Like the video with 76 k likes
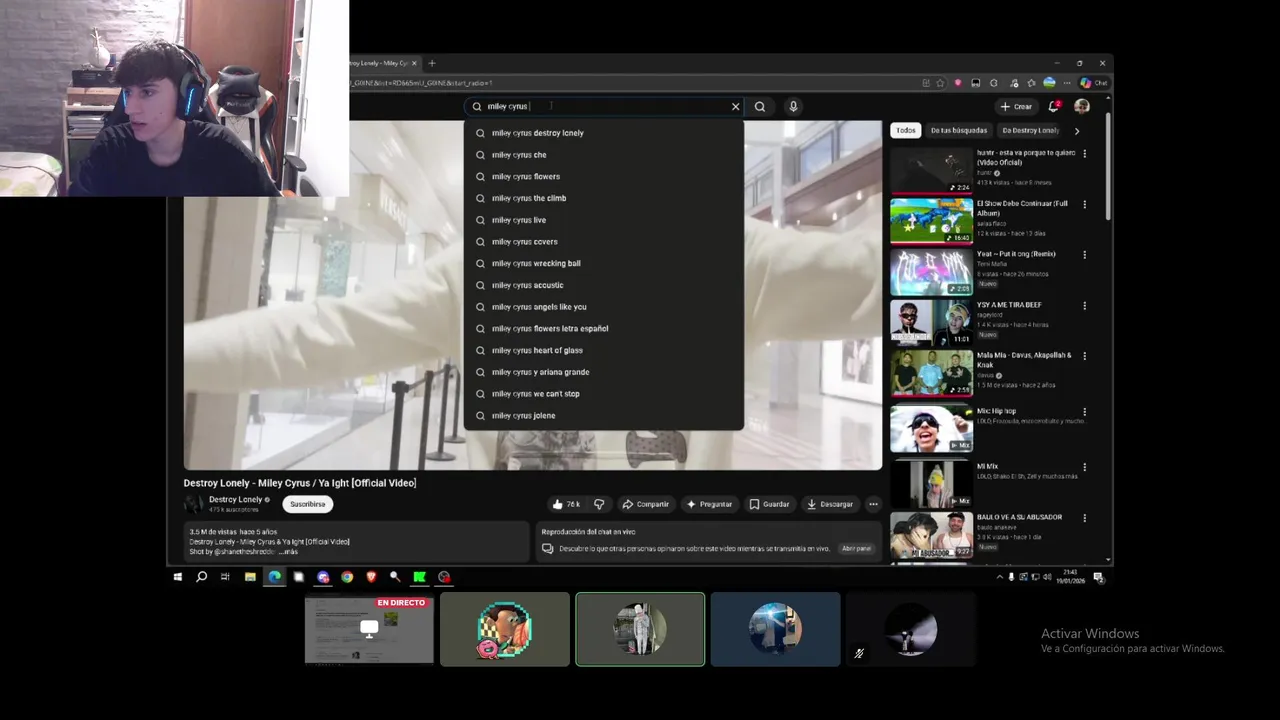Image resolution: width=1280 pixels, height=720 pixels. coord(566,504)
